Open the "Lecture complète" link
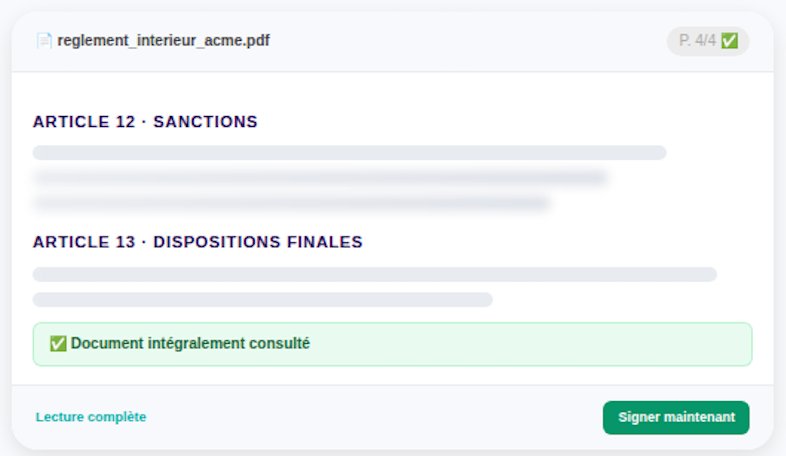 click(91, 417)
